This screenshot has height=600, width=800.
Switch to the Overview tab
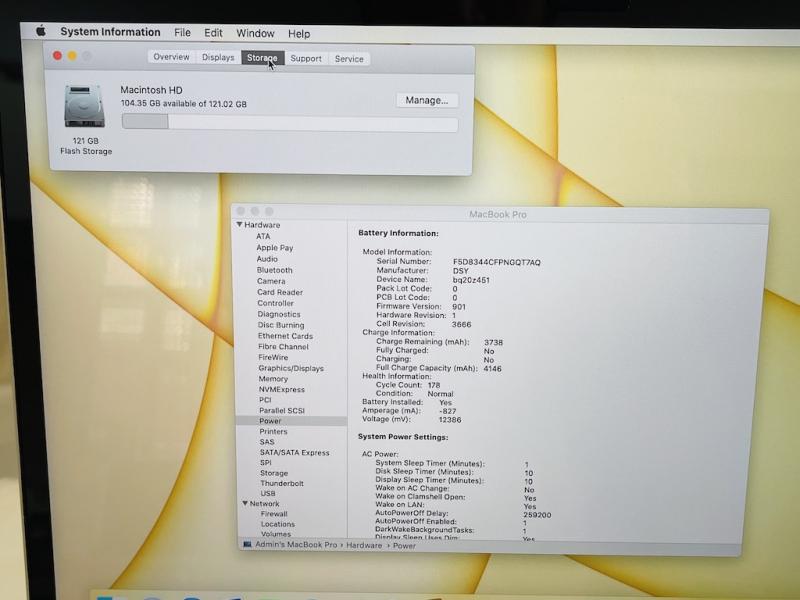click(171, 57)
